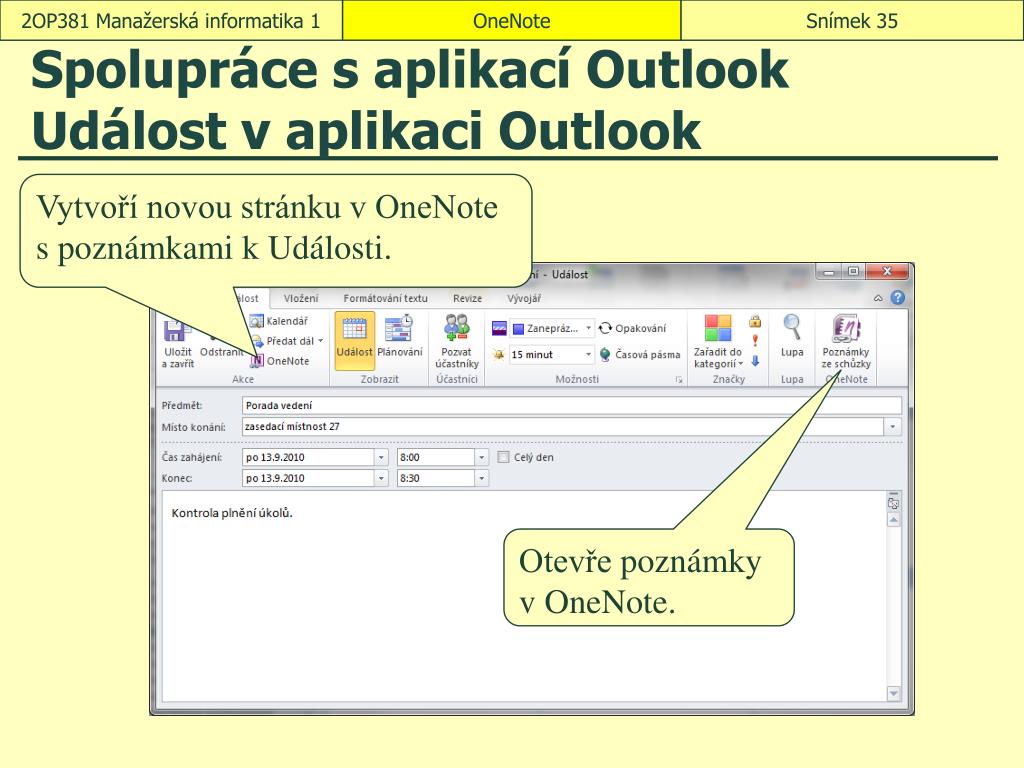
Task: Click Pozvat účastníky invite icon
Action: point(456,327)
